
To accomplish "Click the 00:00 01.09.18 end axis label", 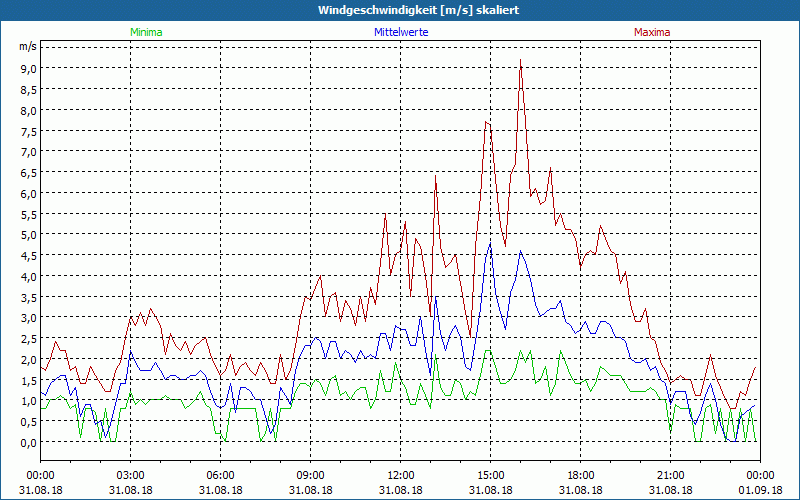I will click(760, 483).
